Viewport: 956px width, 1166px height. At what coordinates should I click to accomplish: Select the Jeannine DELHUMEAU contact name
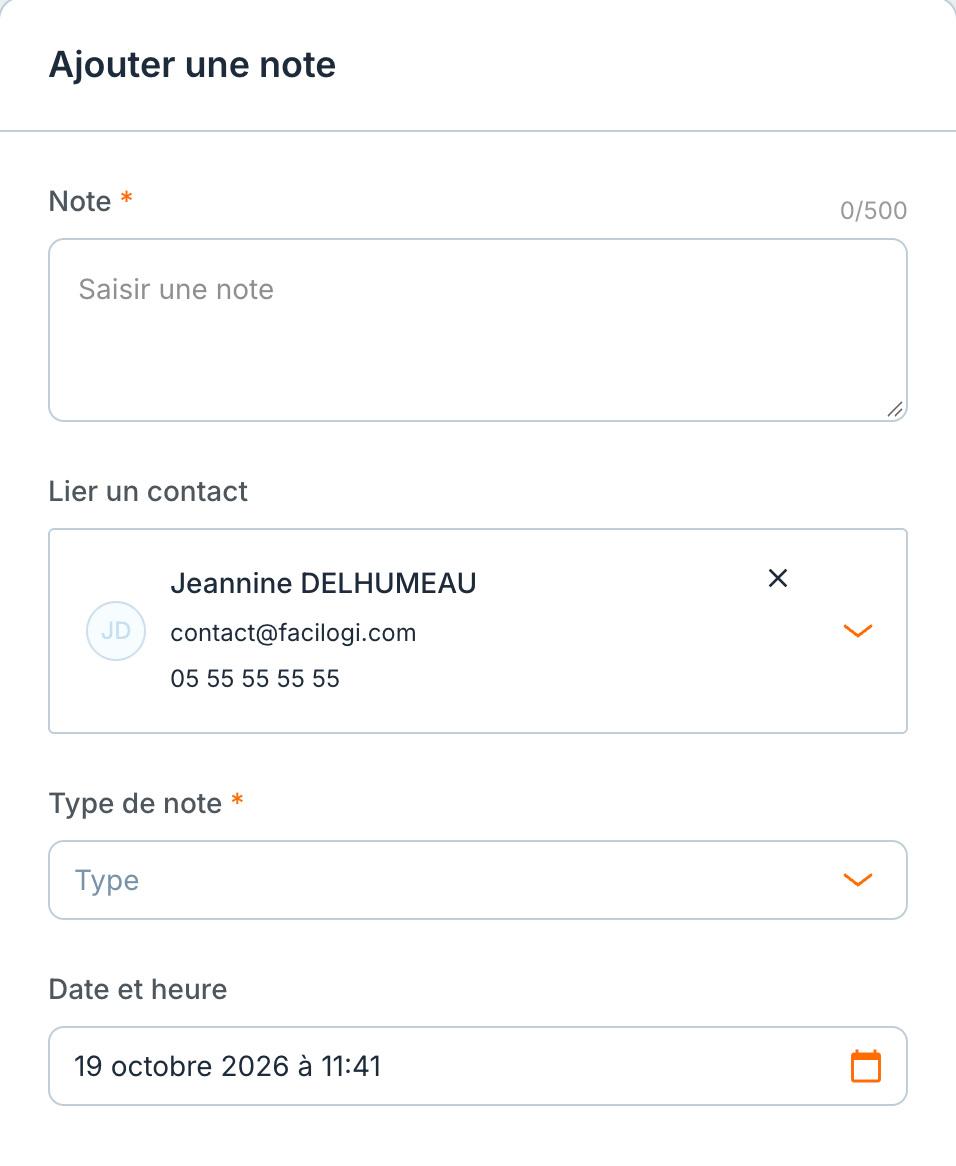(x=323, y=583)
